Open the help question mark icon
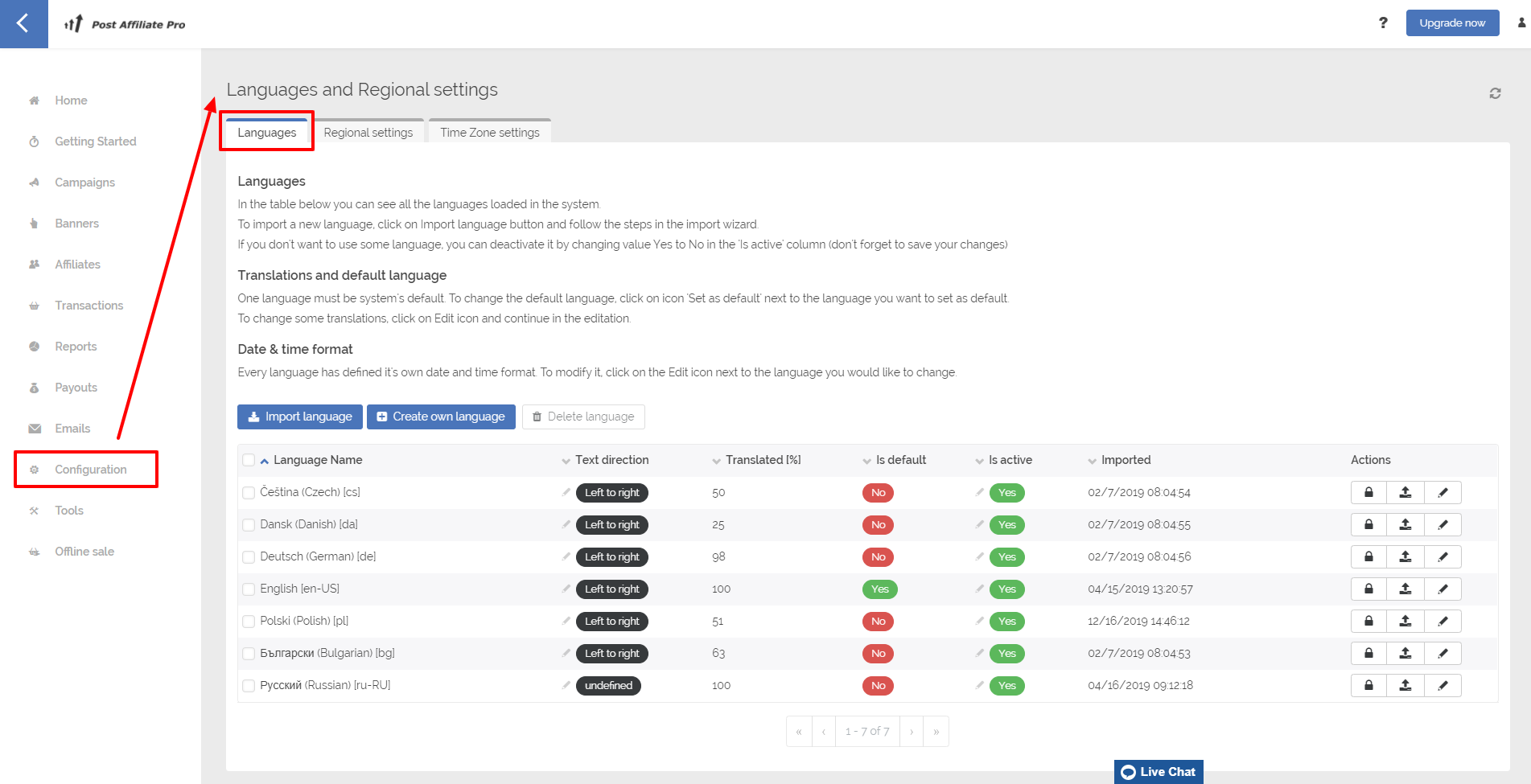 pyautogui.click(x=1383, y=23)
